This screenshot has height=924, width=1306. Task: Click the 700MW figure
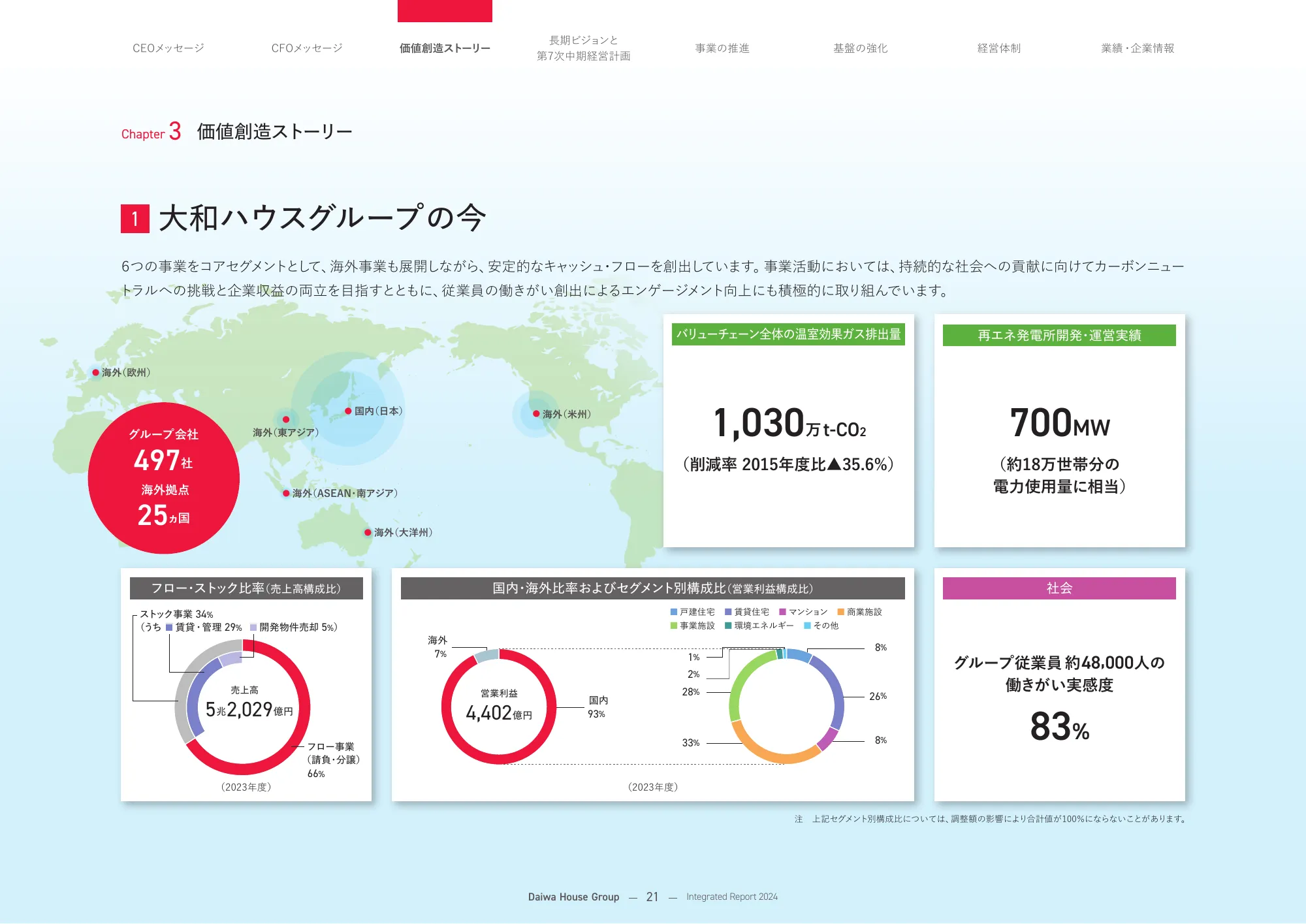(1059, 423)
